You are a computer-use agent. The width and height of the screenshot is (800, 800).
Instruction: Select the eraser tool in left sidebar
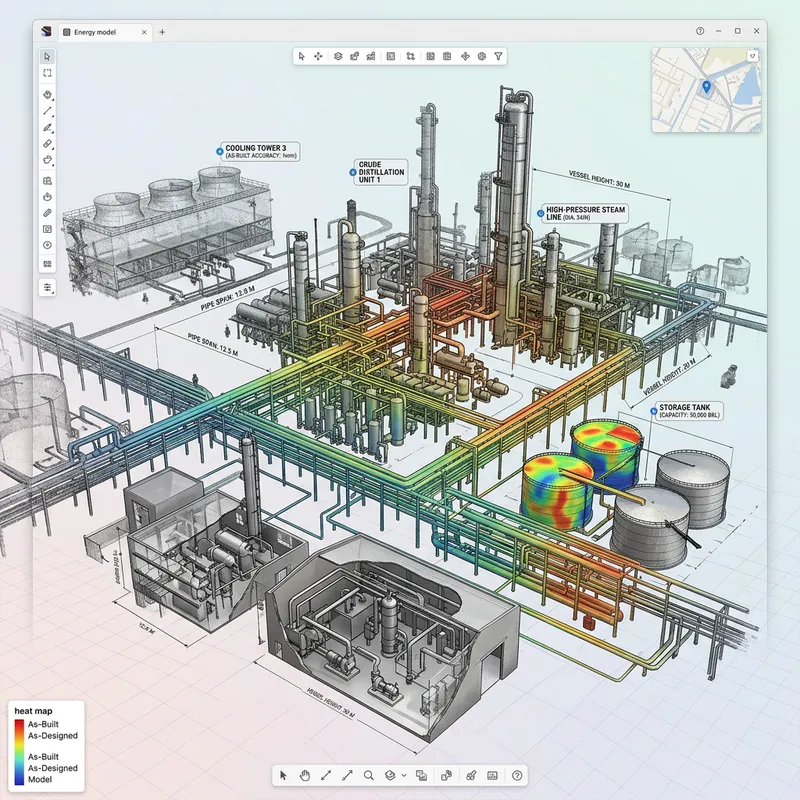coord(47,145)
